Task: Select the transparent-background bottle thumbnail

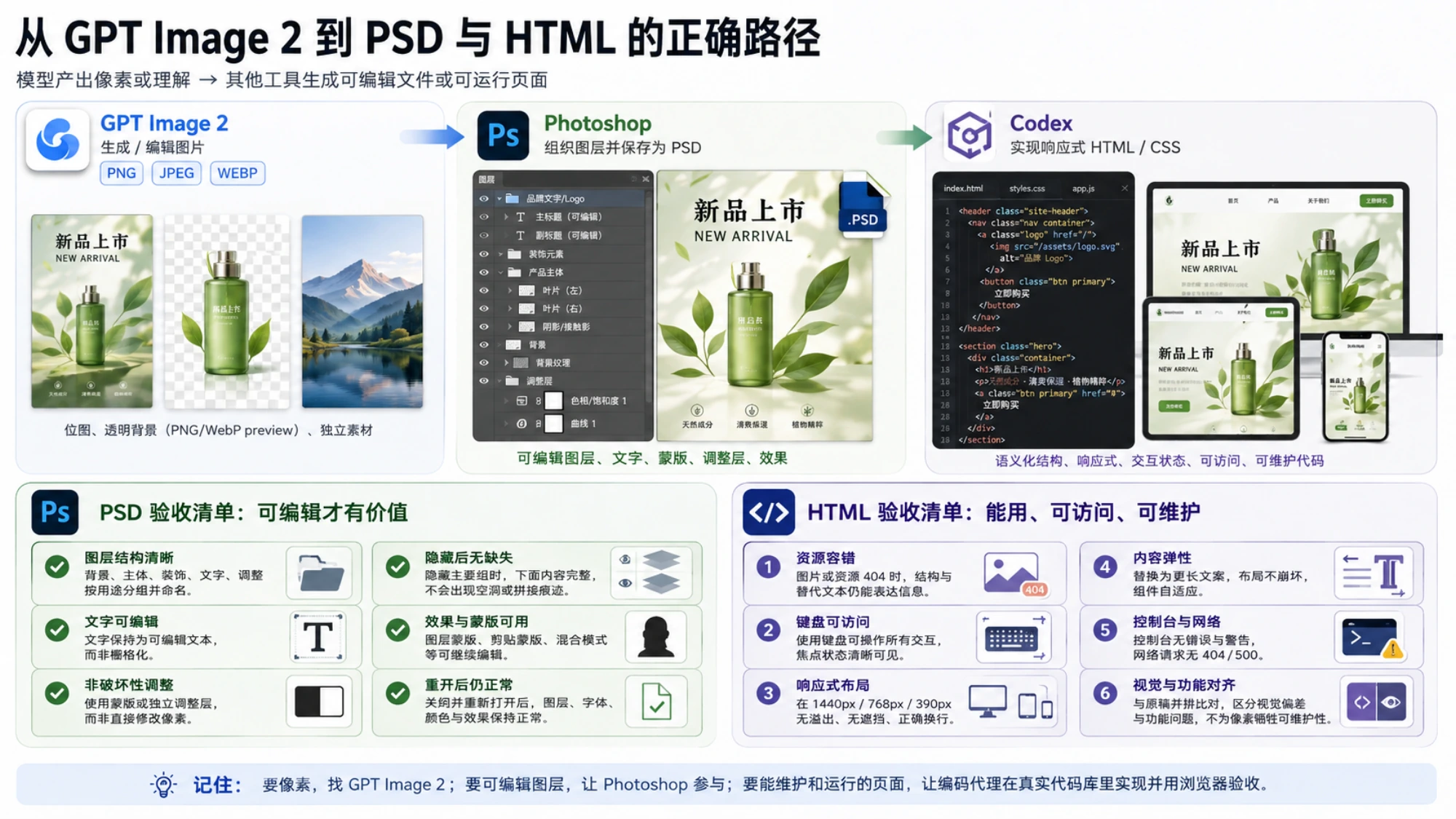Action: coord(227,311)
